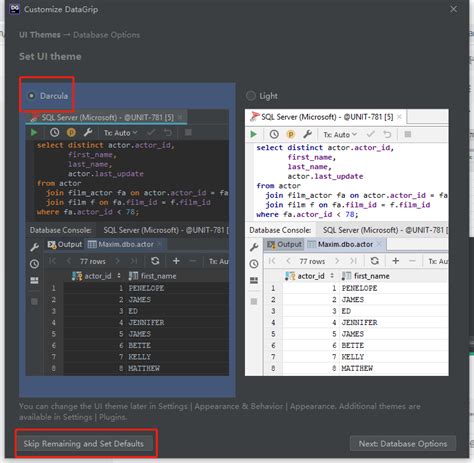Select the SQL Server editor tab in the Light preview
Screen dimensions: 474x463
coord(326,117)
